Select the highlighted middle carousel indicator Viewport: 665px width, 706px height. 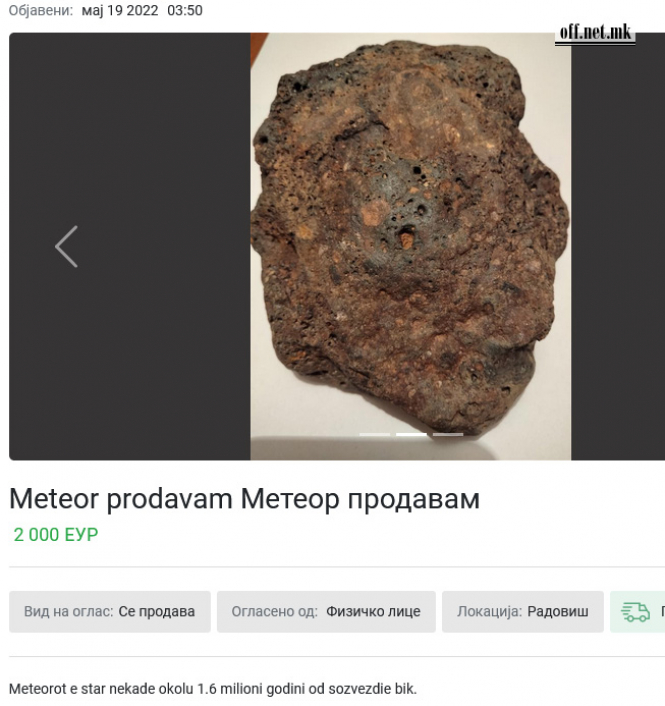coord(411,434)
